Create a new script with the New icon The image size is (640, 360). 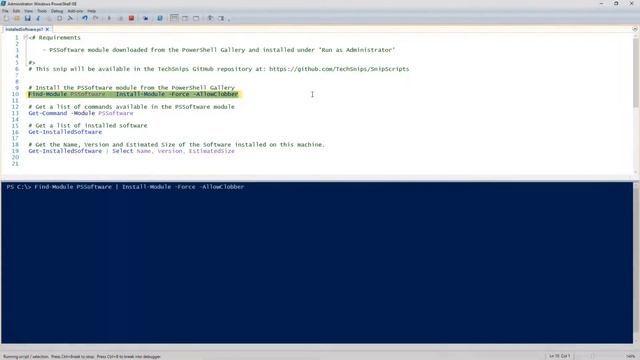point(6,18)
